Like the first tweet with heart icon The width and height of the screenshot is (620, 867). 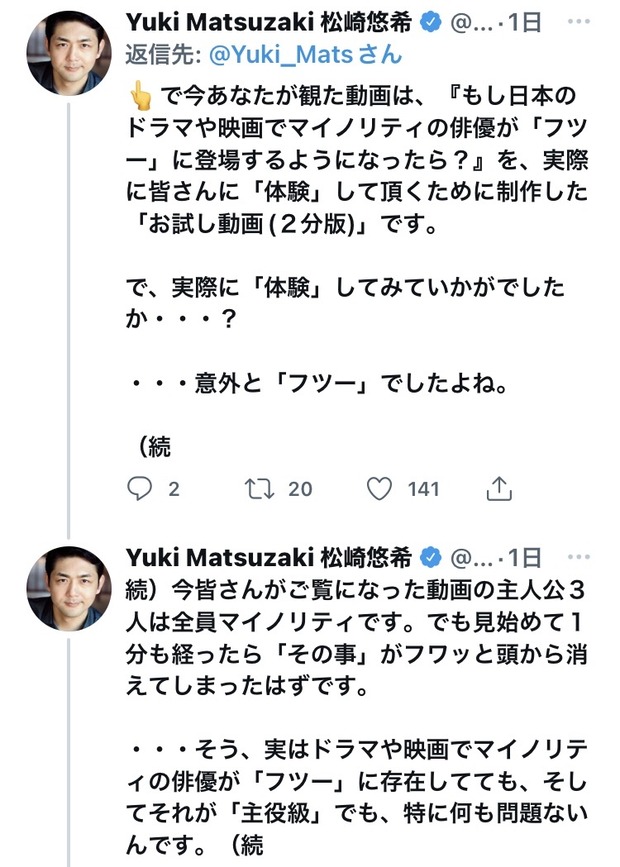pyautogui.click(x=378, y=488)
